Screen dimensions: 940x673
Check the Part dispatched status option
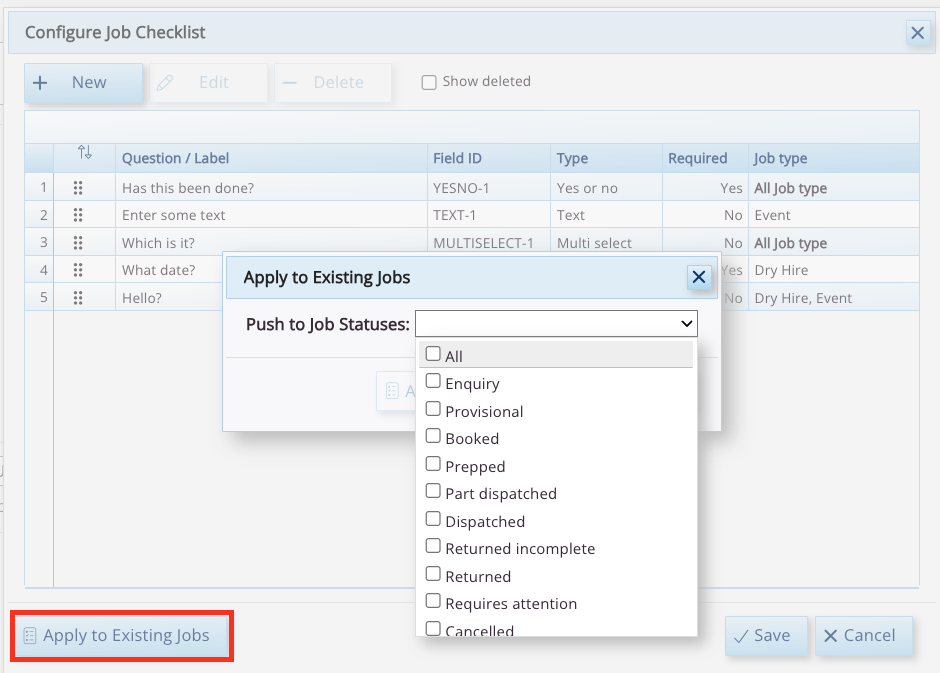point(433,491)
